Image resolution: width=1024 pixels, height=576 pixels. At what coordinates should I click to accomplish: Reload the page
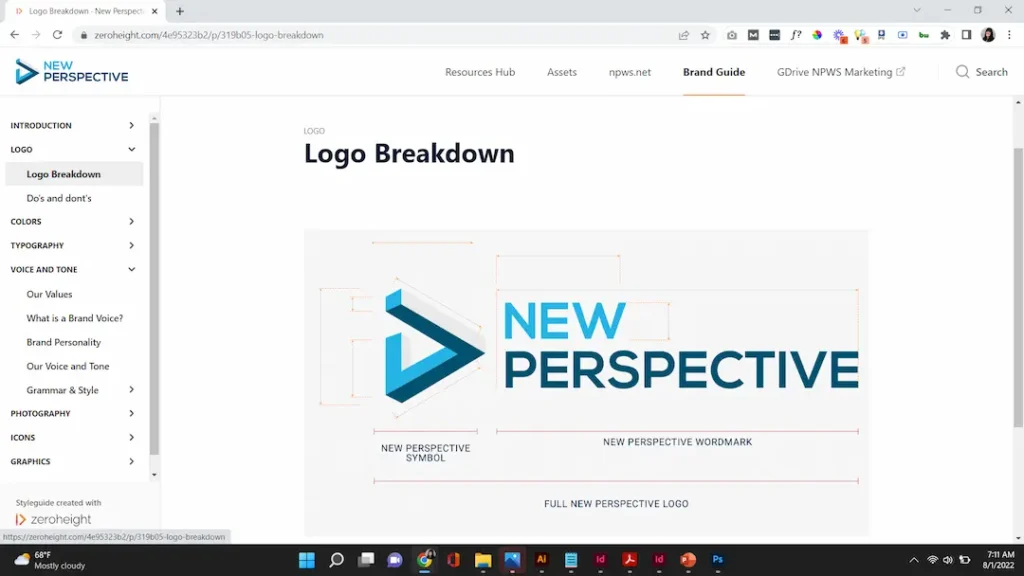(x=57, y=35)
